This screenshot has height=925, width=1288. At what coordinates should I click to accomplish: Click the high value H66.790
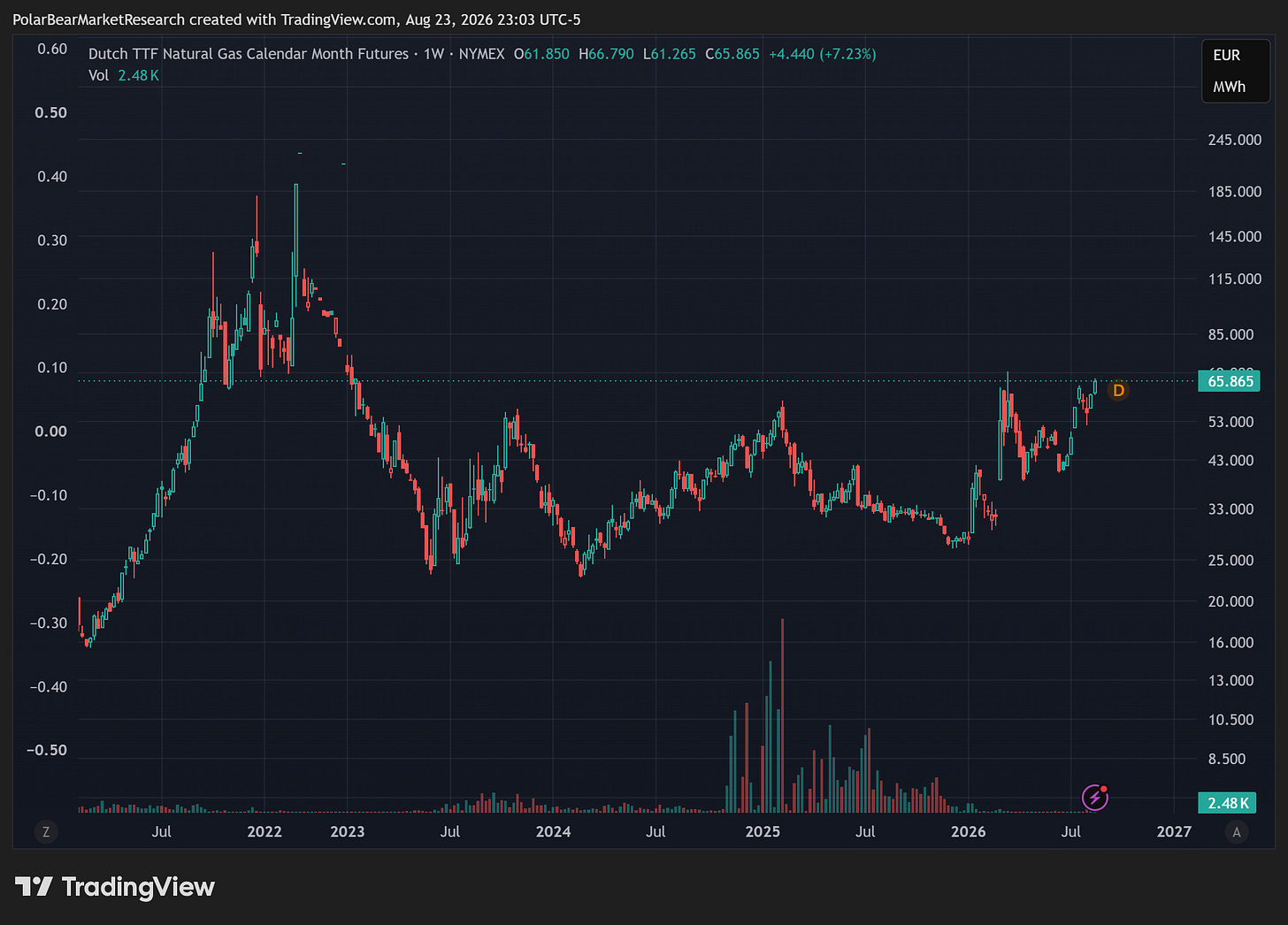[x=606, y=54]
